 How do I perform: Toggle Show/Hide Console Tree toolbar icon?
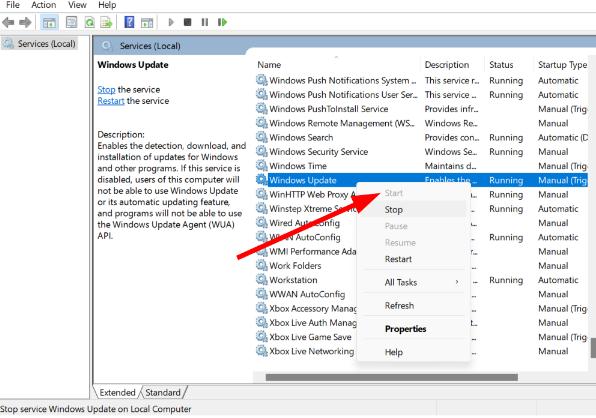(49, 22)
